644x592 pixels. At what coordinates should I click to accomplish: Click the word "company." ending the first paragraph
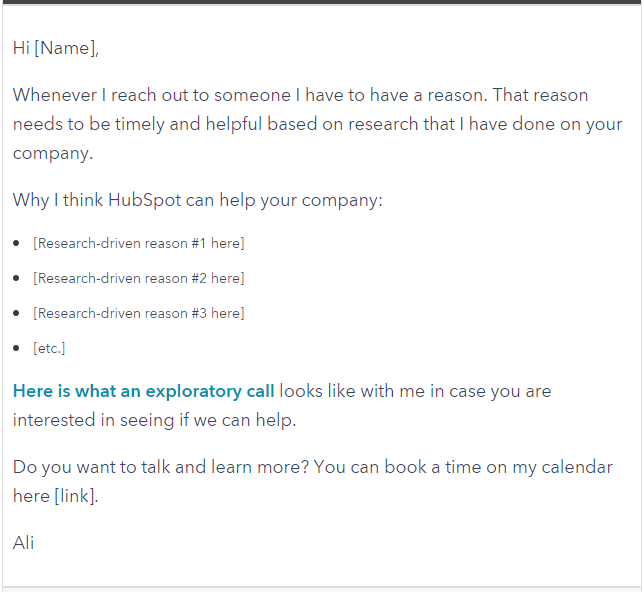tap(52, 153)
